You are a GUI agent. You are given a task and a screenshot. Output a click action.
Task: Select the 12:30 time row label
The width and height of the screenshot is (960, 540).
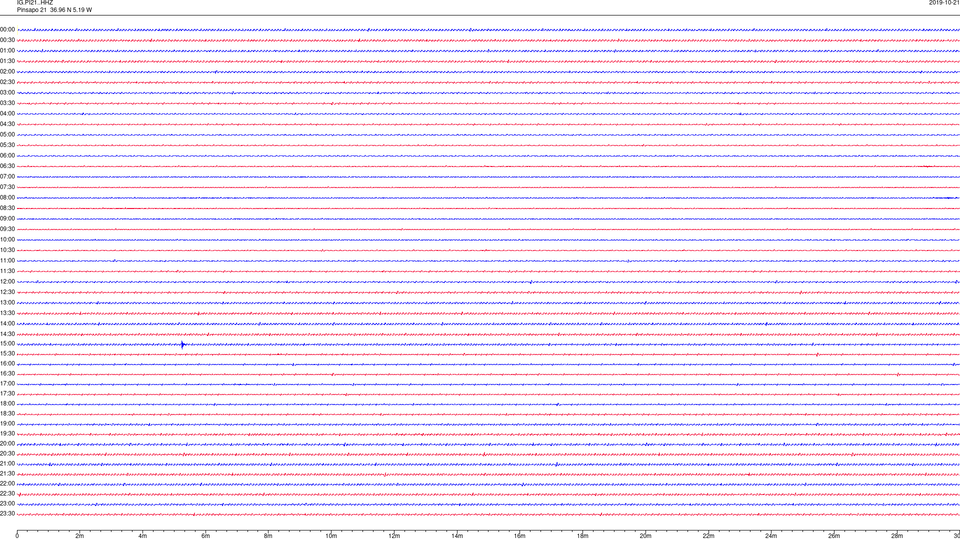[x=7, y=292]
